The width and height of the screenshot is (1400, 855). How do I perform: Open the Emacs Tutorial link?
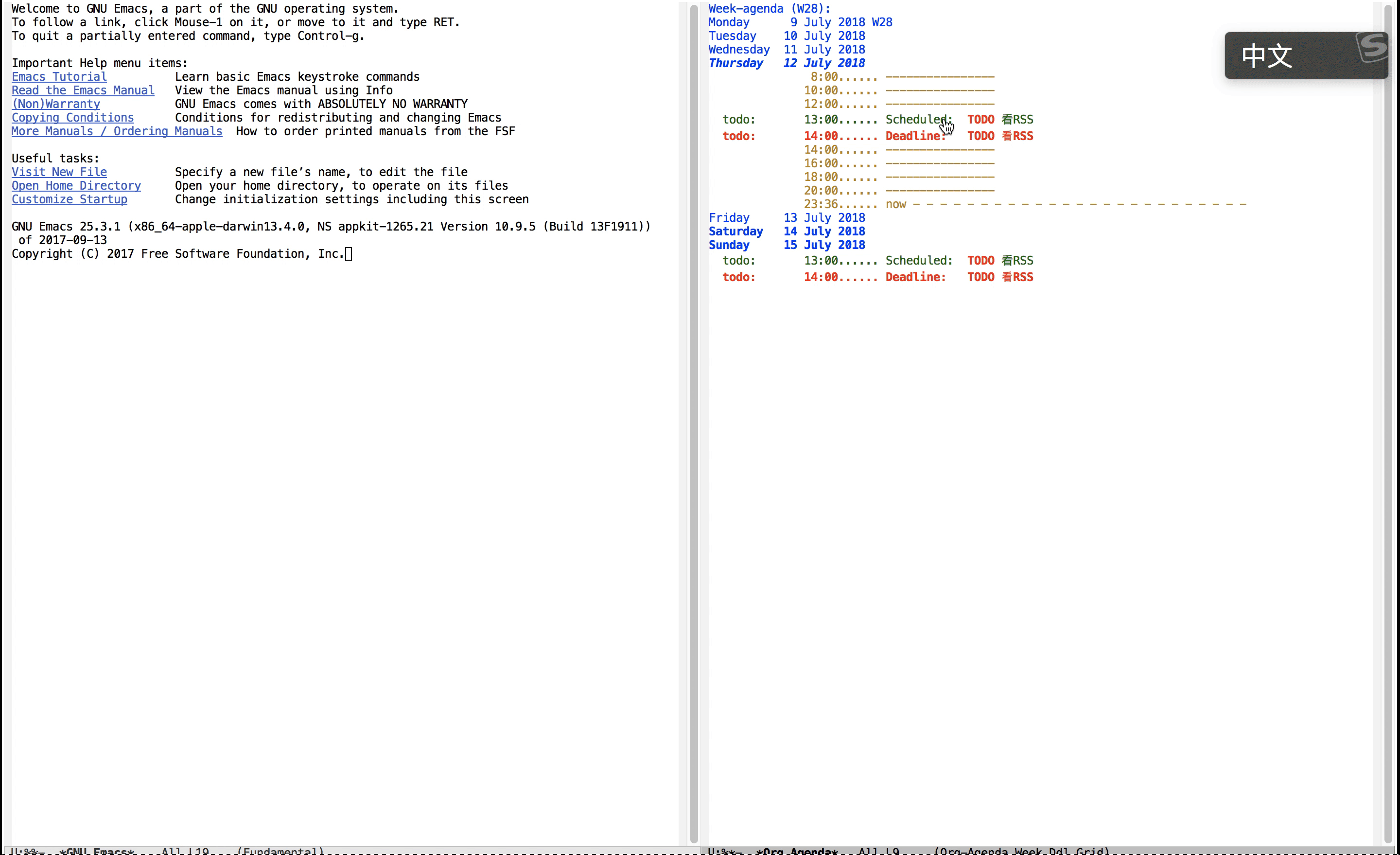[x=59, y=77]
